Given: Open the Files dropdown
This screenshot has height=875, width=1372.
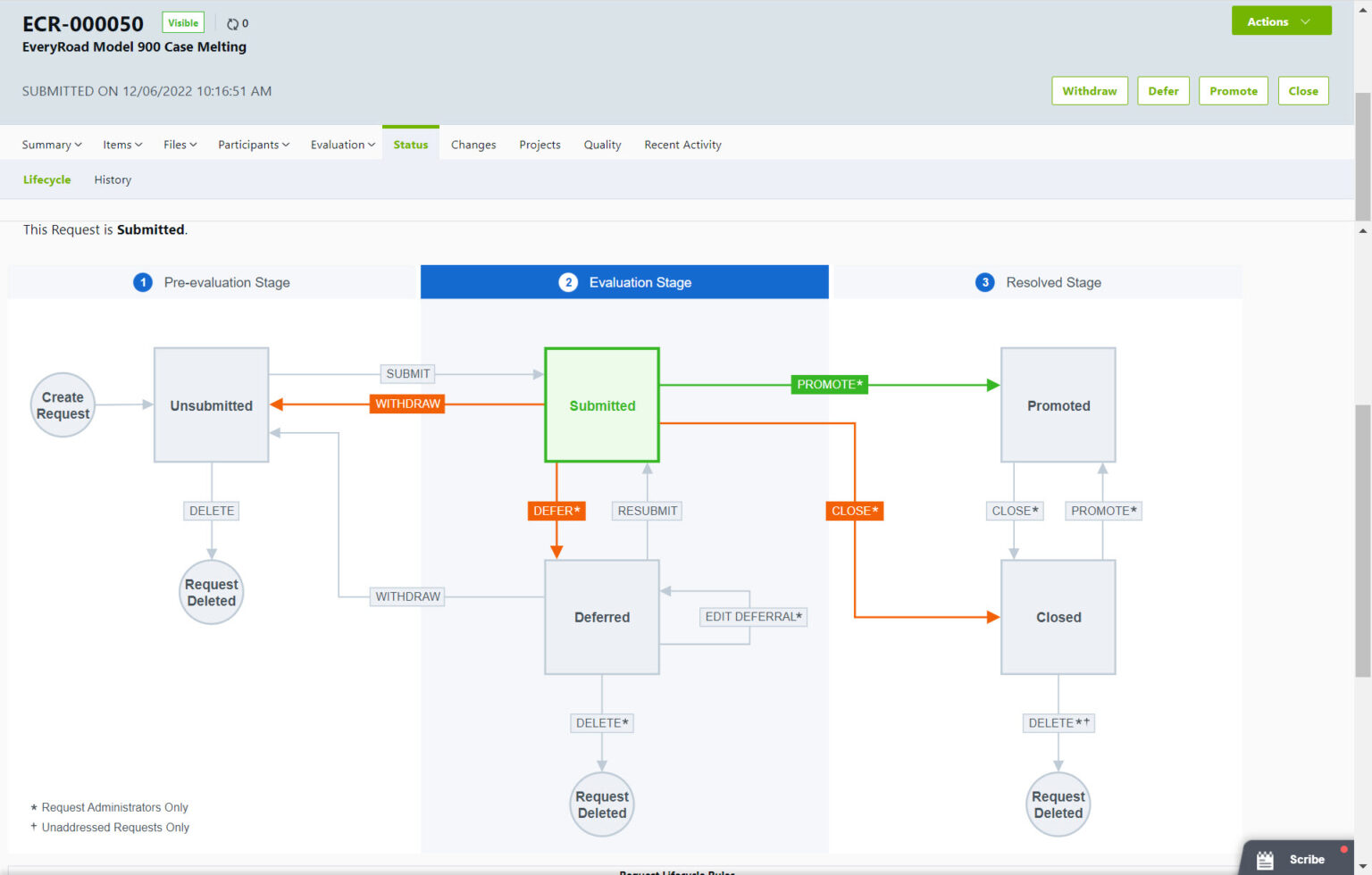Looking at the screenshot, I should (179, 144).
